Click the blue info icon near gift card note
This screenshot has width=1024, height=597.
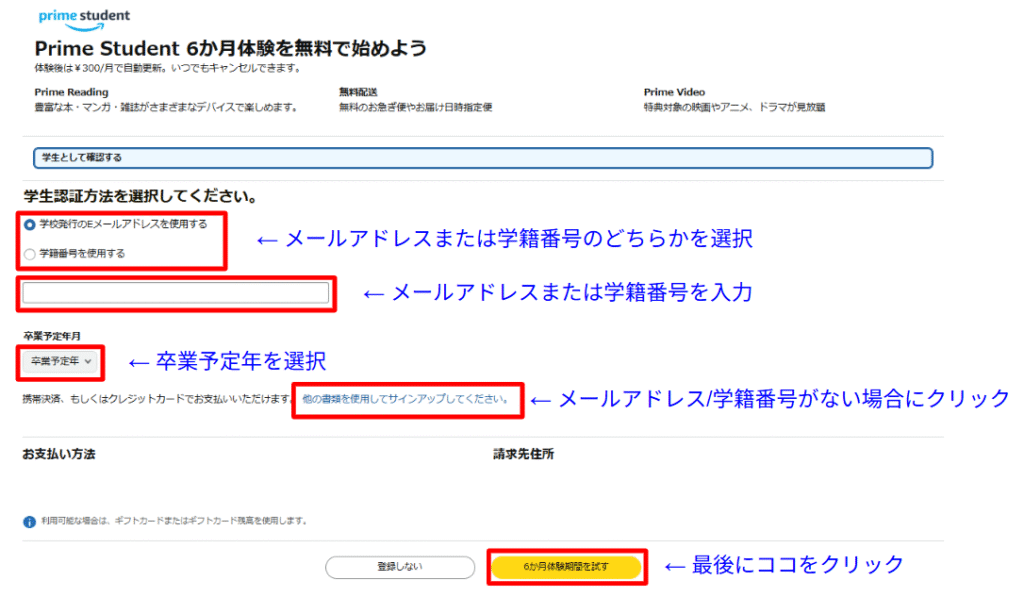[29, 522]
